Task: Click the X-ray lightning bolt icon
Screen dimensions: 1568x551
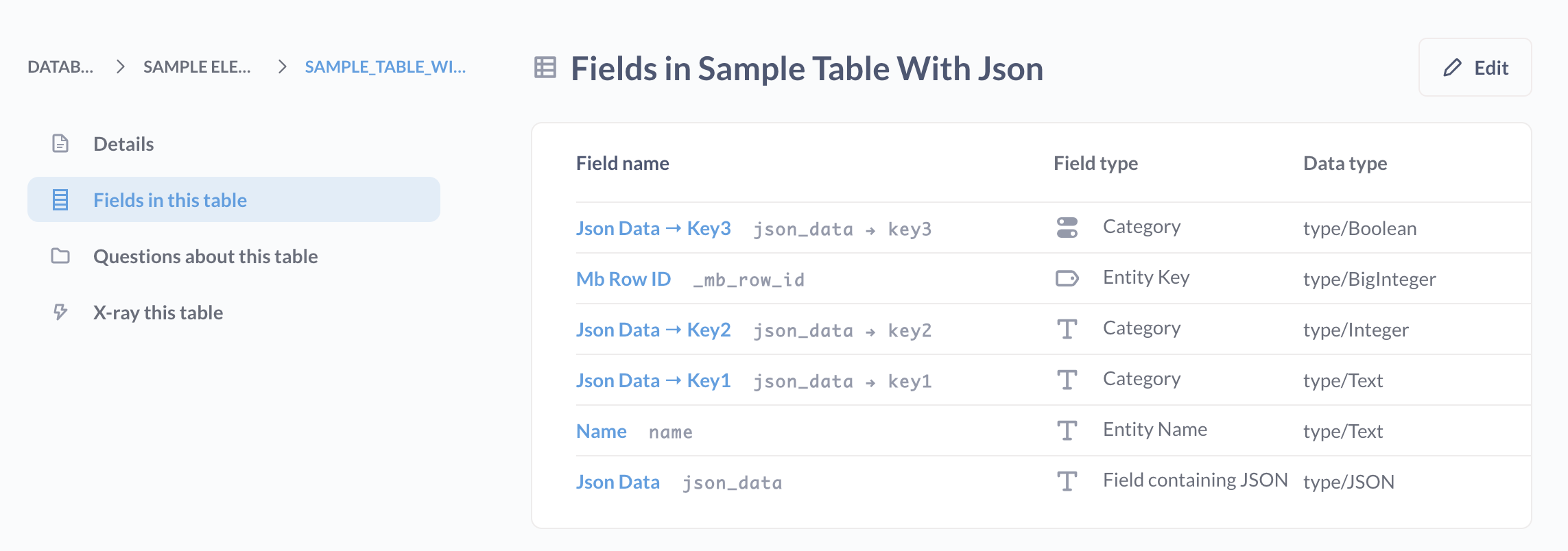Action: tap(60, 312)
